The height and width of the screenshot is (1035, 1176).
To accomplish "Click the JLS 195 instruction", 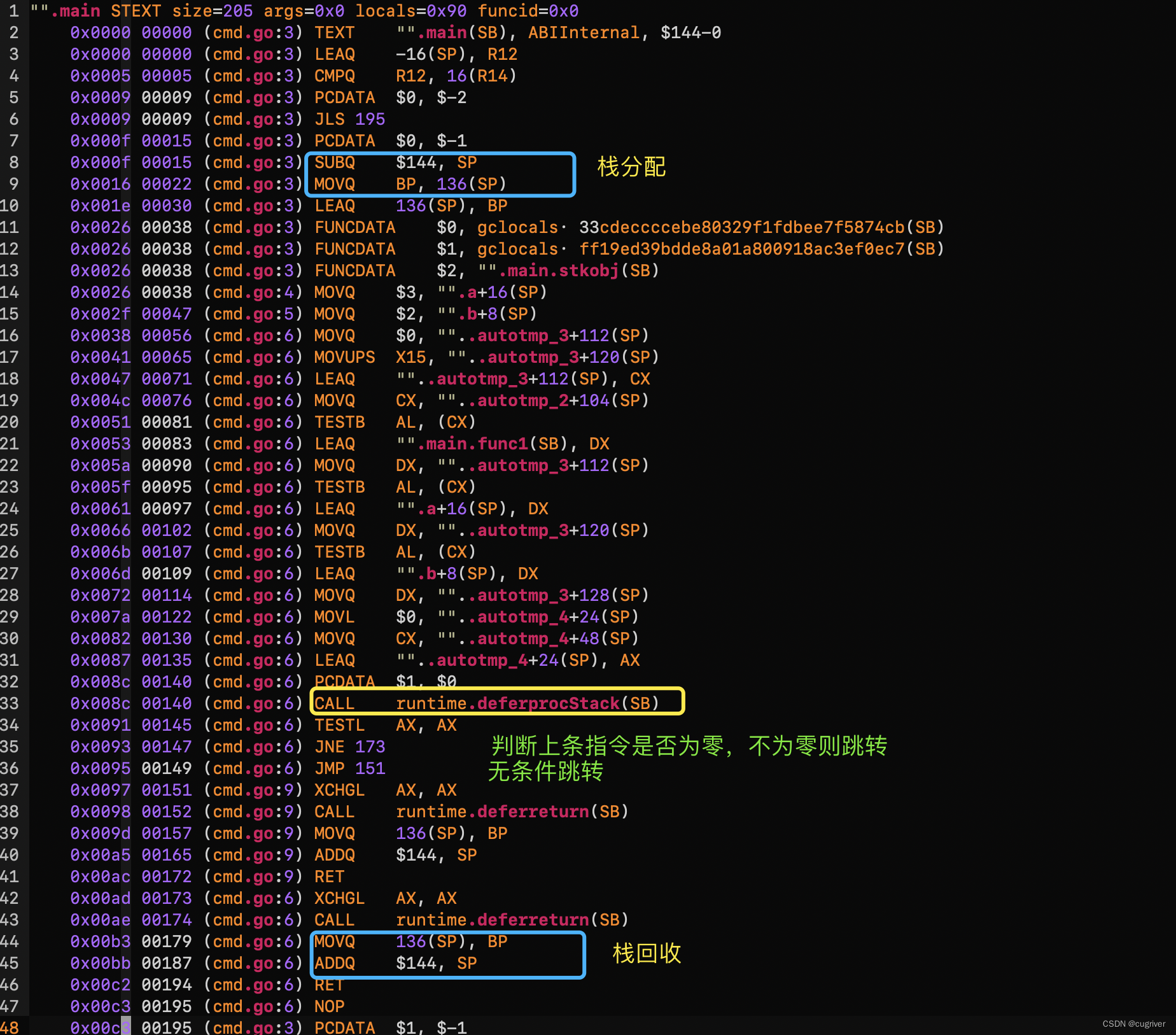I will tap(349, 119).
